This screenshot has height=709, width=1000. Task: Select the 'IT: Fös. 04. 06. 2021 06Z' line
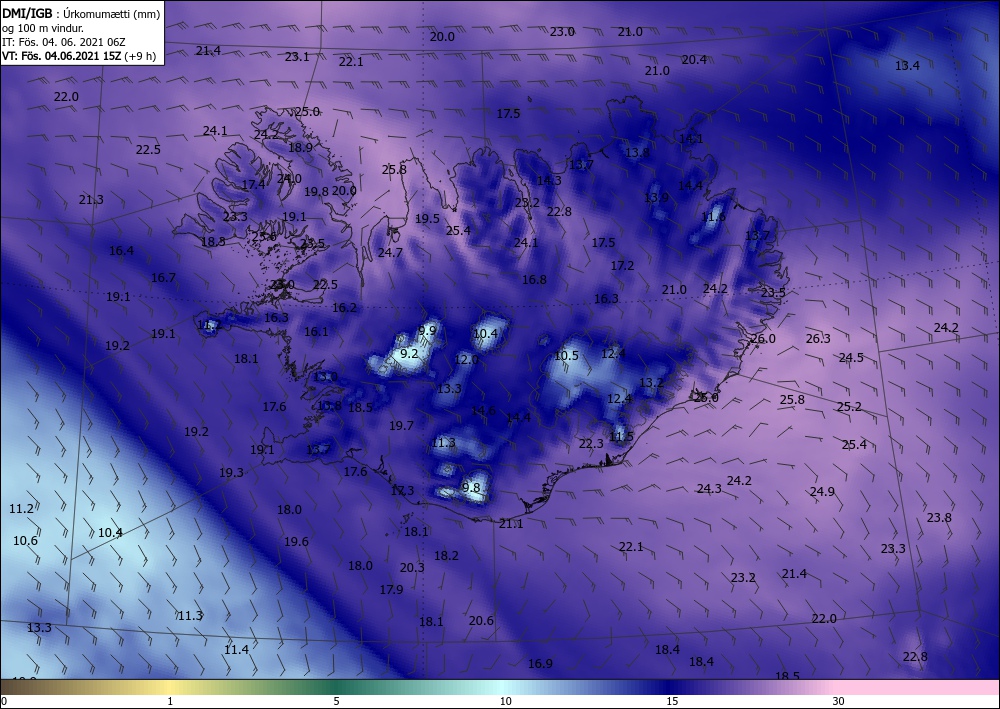[64, 42]
